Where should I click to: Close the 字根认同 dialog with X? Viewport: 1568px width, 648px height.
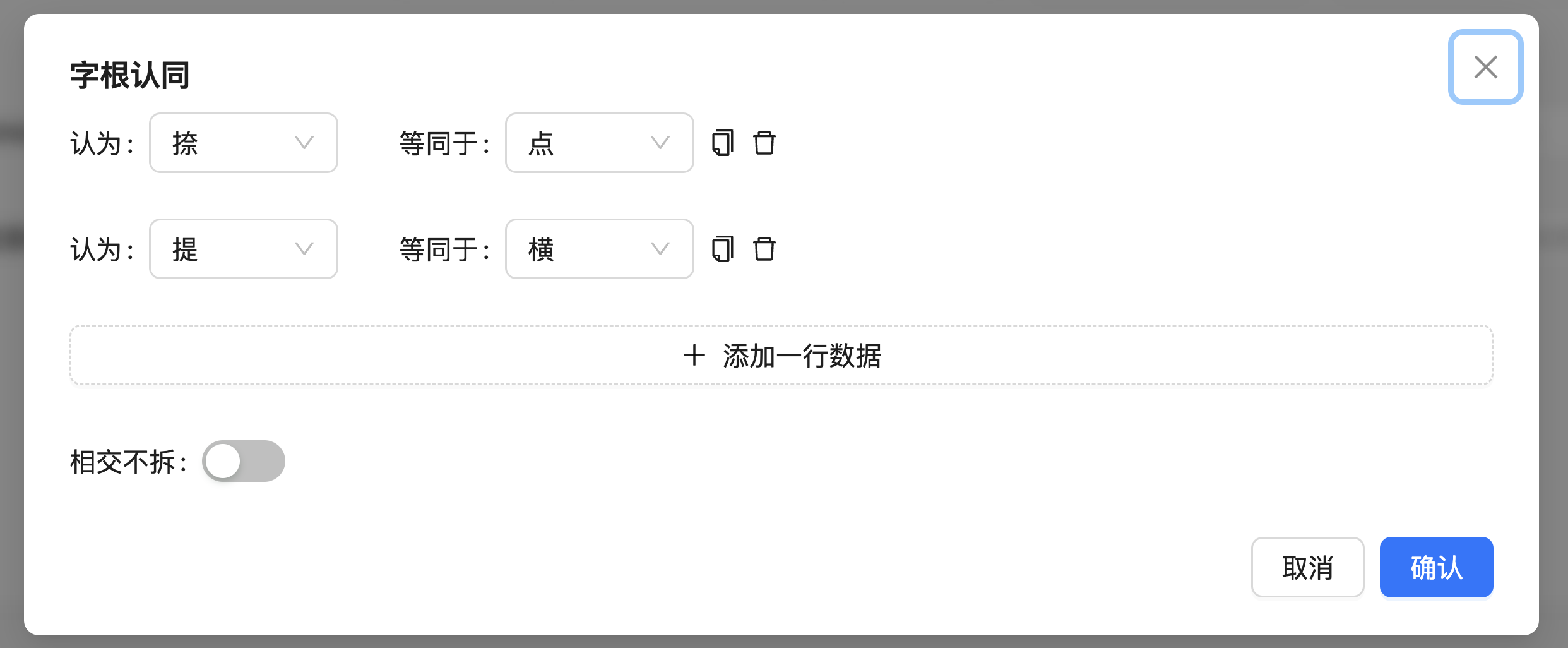pyautogui.click(x=1485, y=67)
